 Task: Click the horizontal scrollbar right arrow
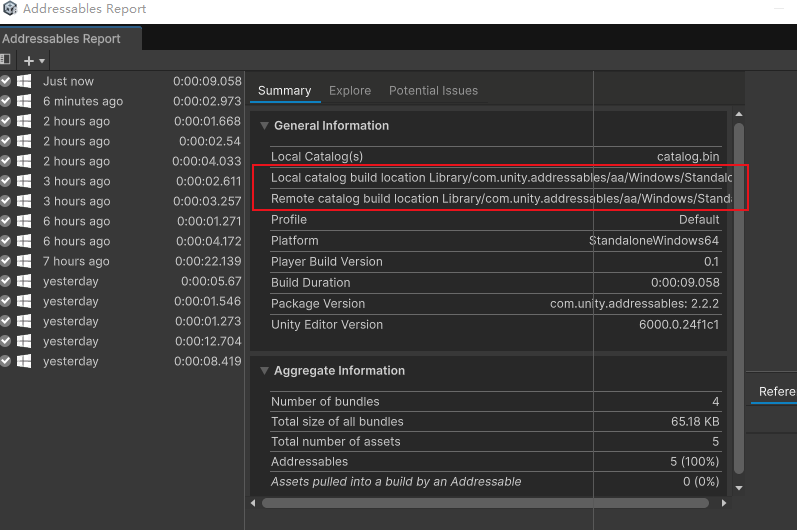click(724, 503)
